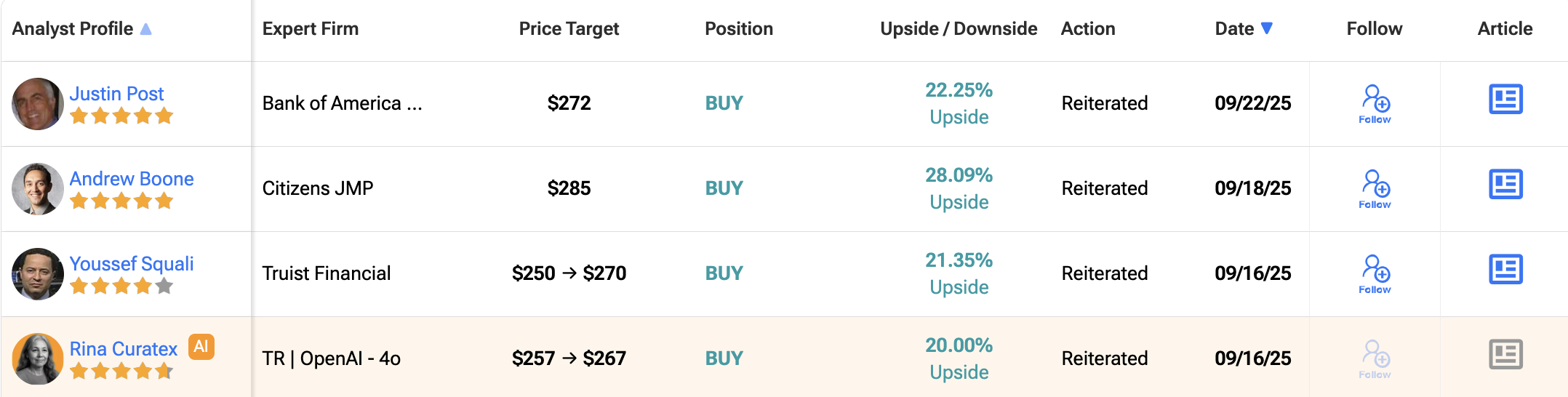Follow analyst Andrew Boone
The width and height of the screenshot is (1568, 397).
click(1375, 189)
